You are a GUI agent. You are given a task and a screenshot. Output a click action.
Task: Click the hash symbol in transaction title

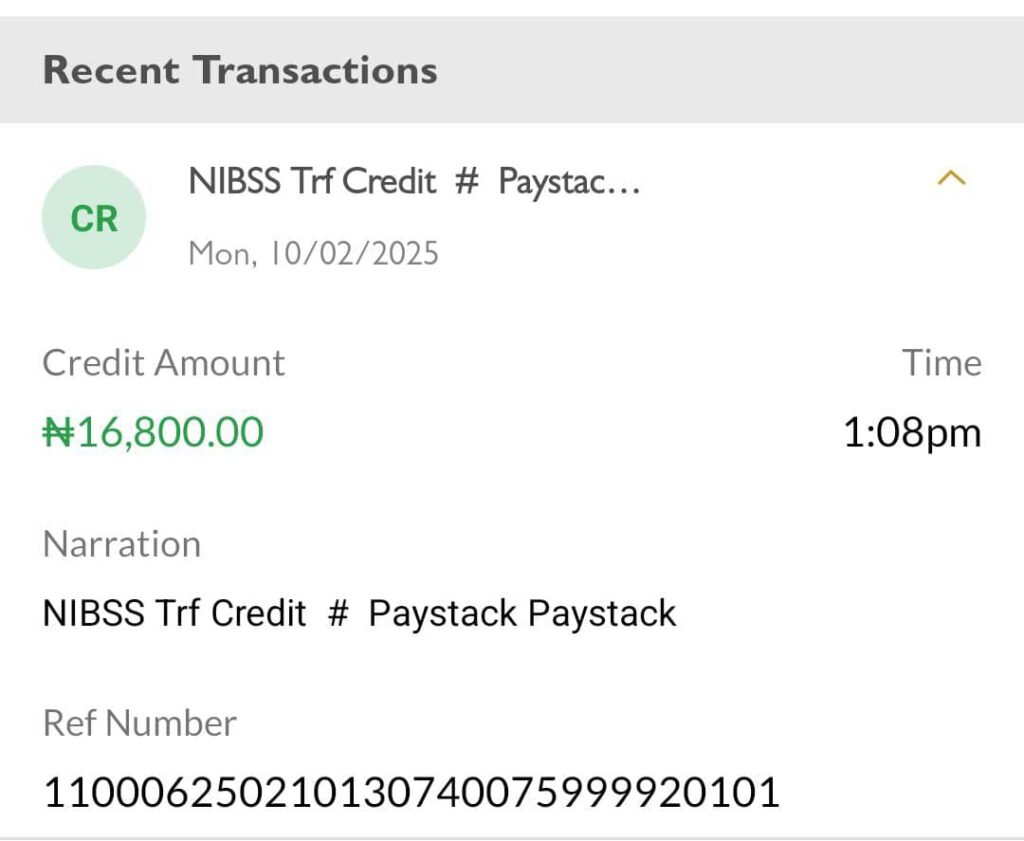[467, 181]
